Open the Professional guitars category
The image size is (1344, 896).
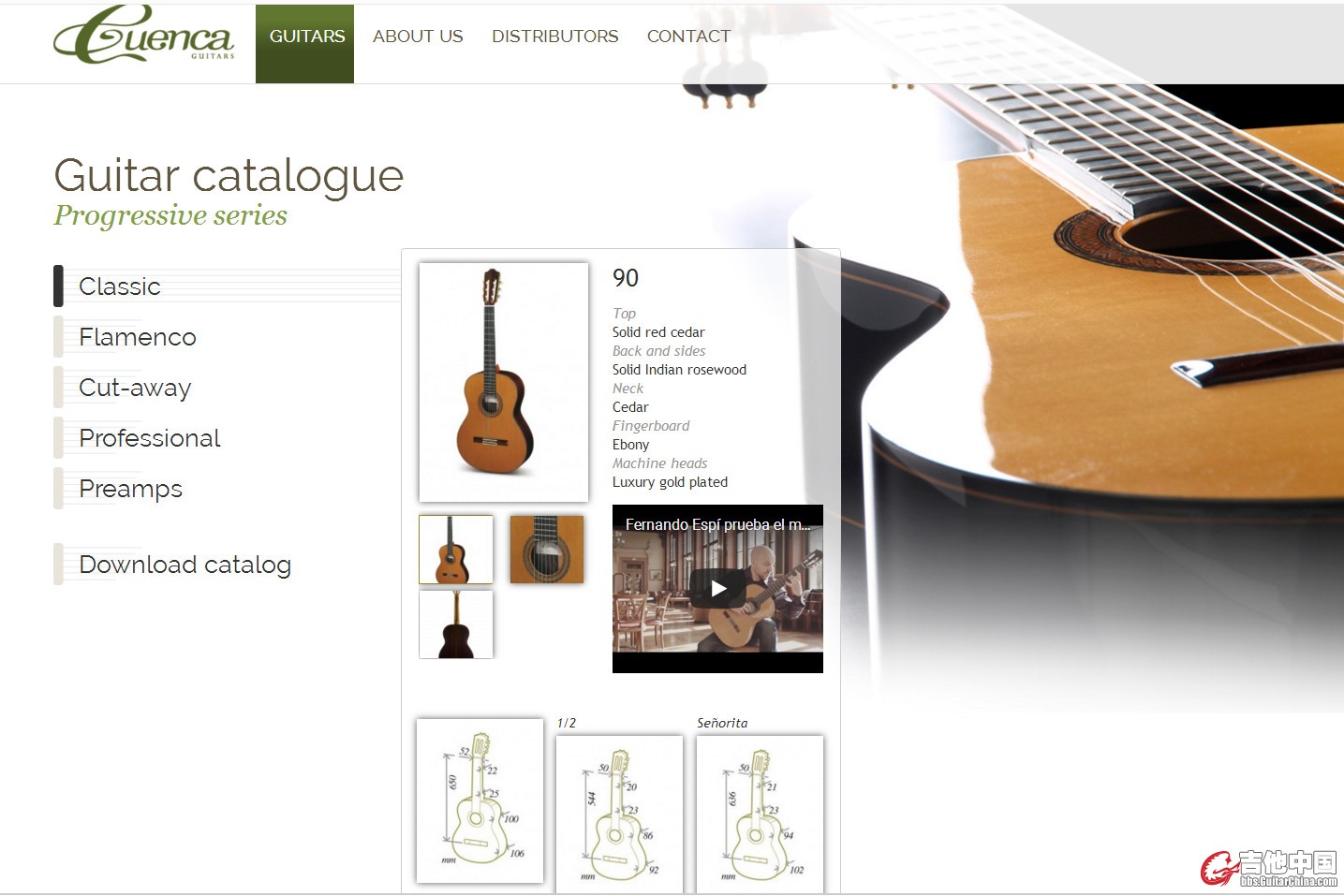150,438
